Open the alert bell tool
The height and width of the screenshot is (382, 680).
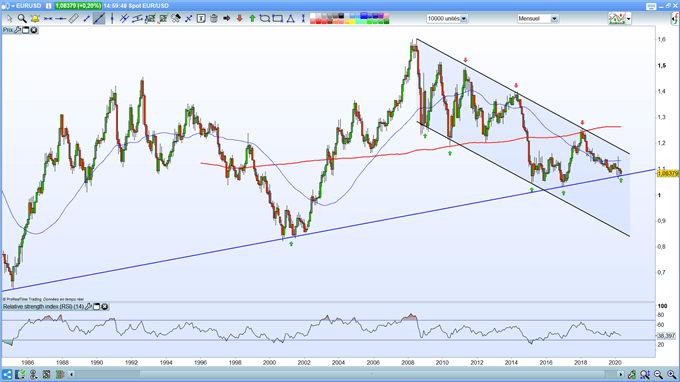35,19
